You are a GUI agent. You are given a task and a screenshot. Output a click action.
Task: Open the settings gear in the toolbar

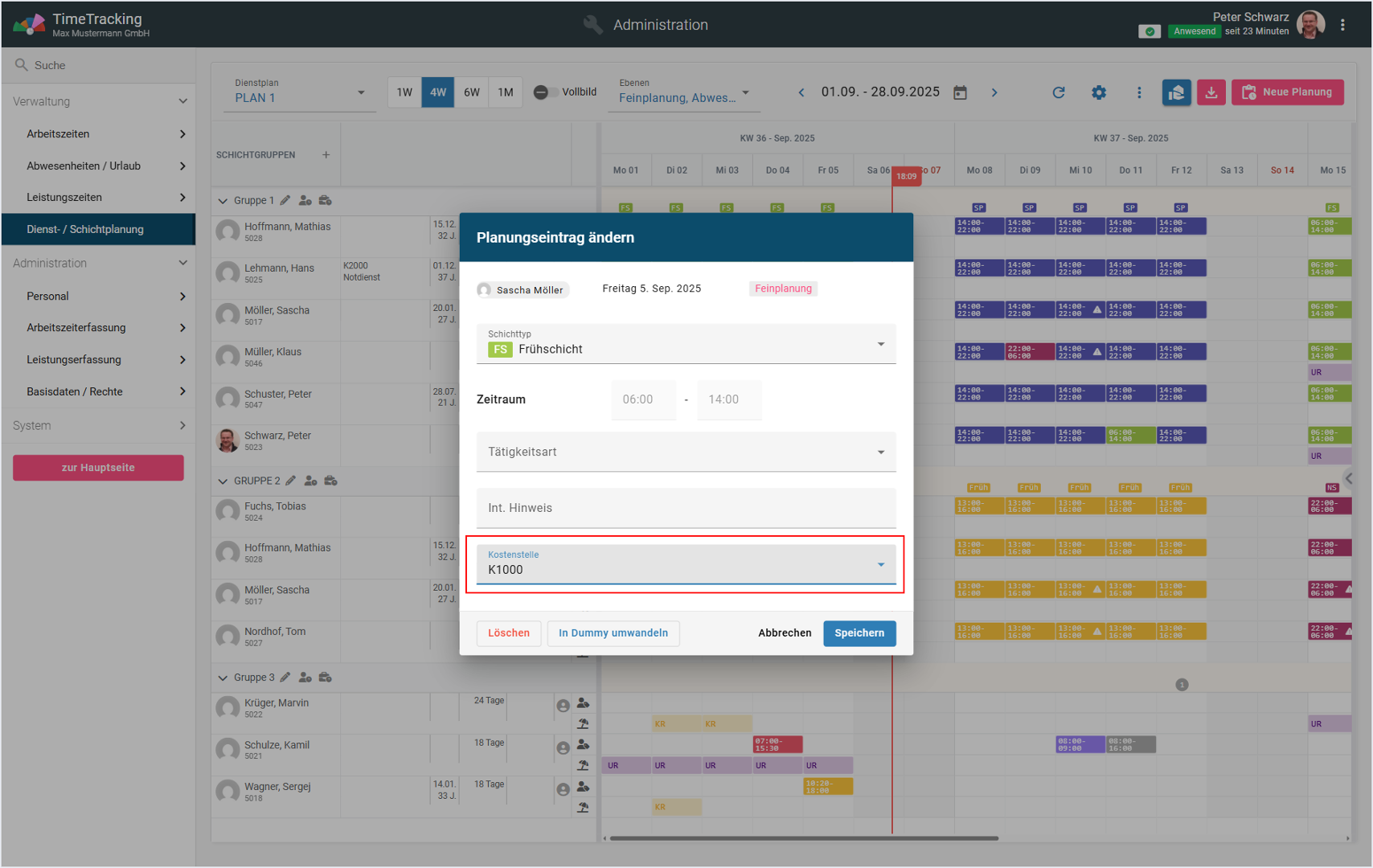1099,92
